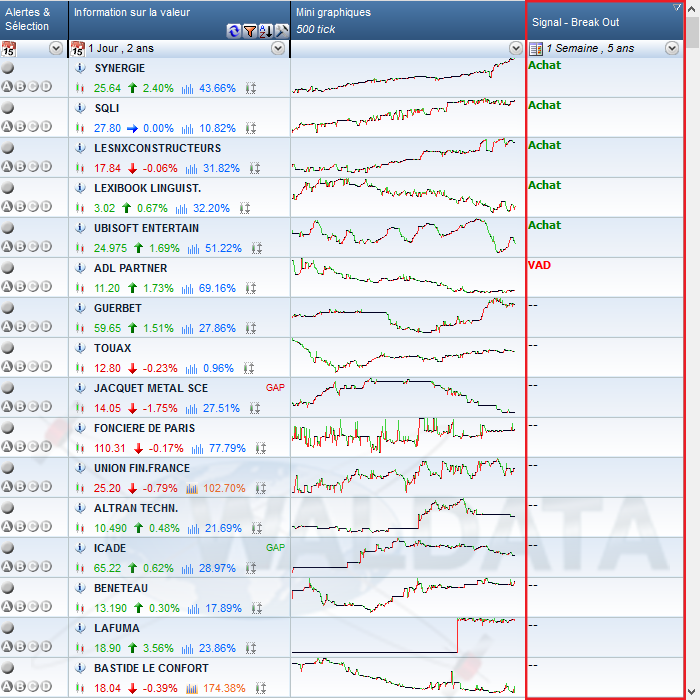Open the ADL PARTNER stock name
700x700 pixels.
pos(130,268)
